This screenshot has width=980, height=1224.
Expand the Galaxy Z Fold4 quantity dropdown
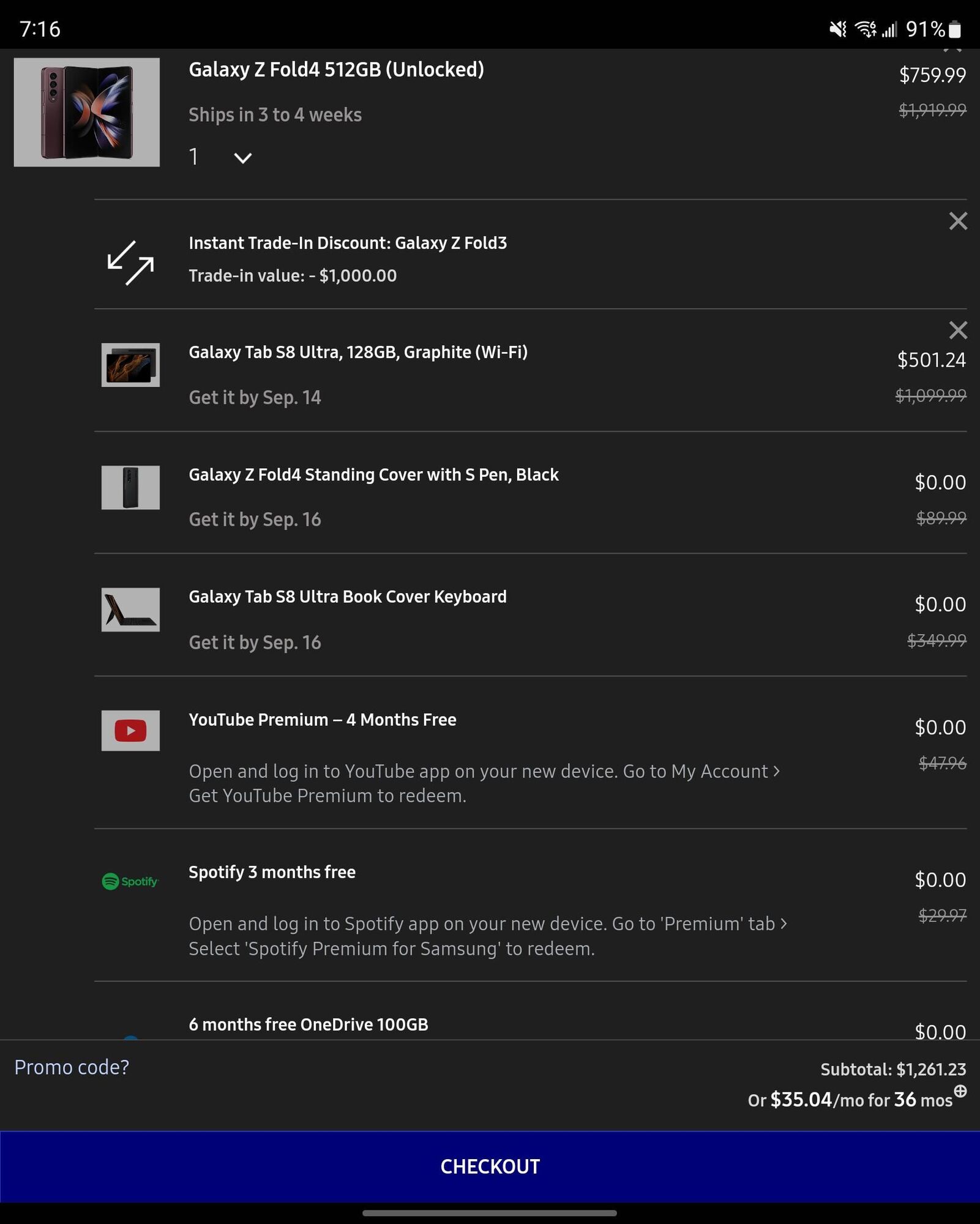point(242,158)
